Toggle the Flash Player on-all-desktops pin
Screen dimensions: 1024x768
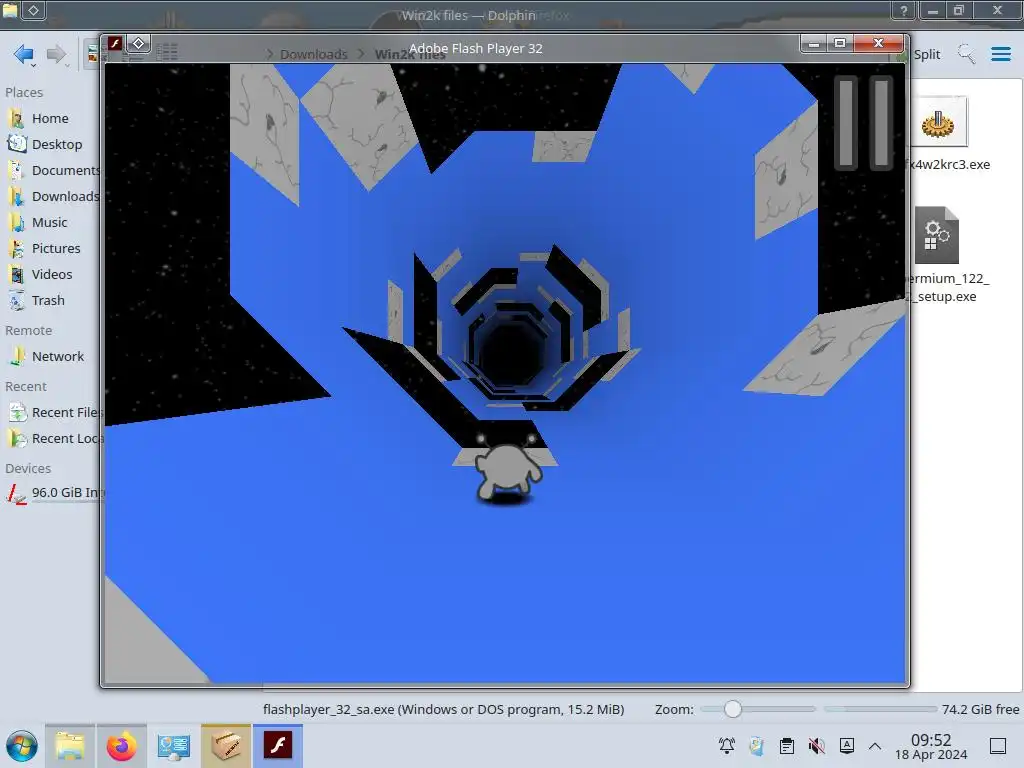(138, 44)
